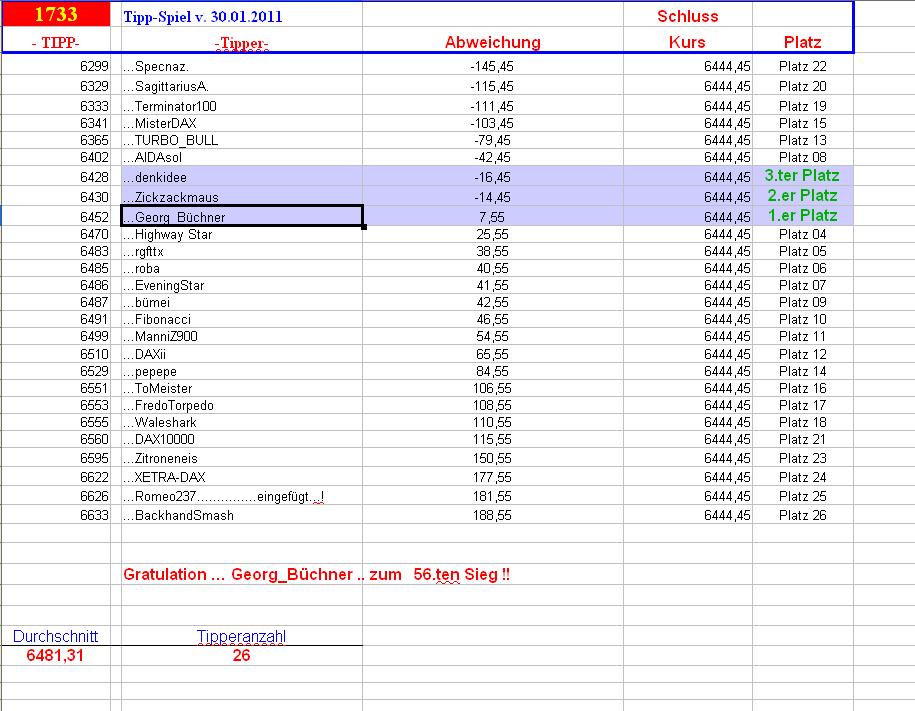Image resolution: width=915 pixels, height=711 pixels.
Task: Click the Durchschnitt label
Action: click(55, 636)
